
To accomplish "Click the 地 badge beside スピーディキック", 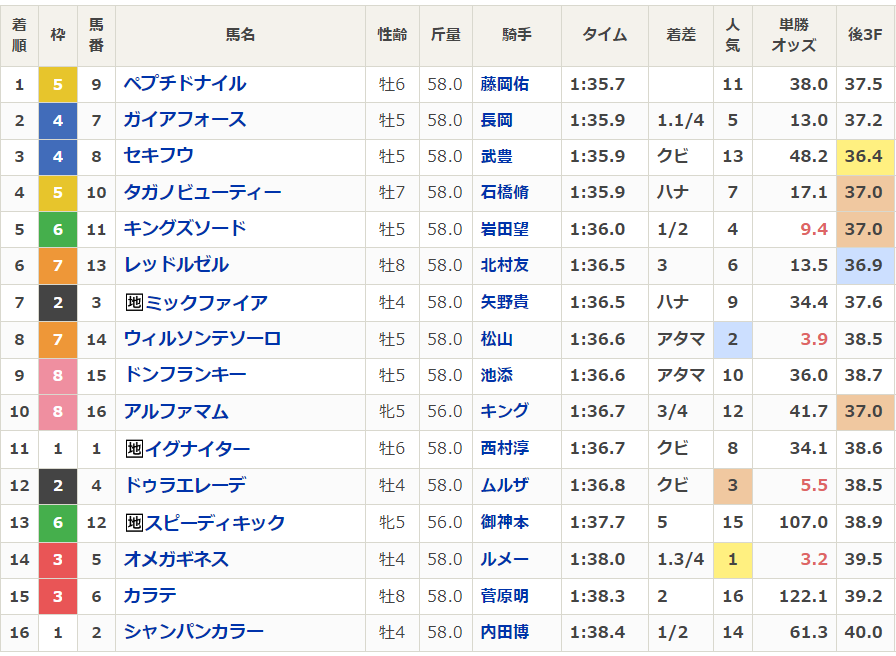I will (x=133, y=522).
